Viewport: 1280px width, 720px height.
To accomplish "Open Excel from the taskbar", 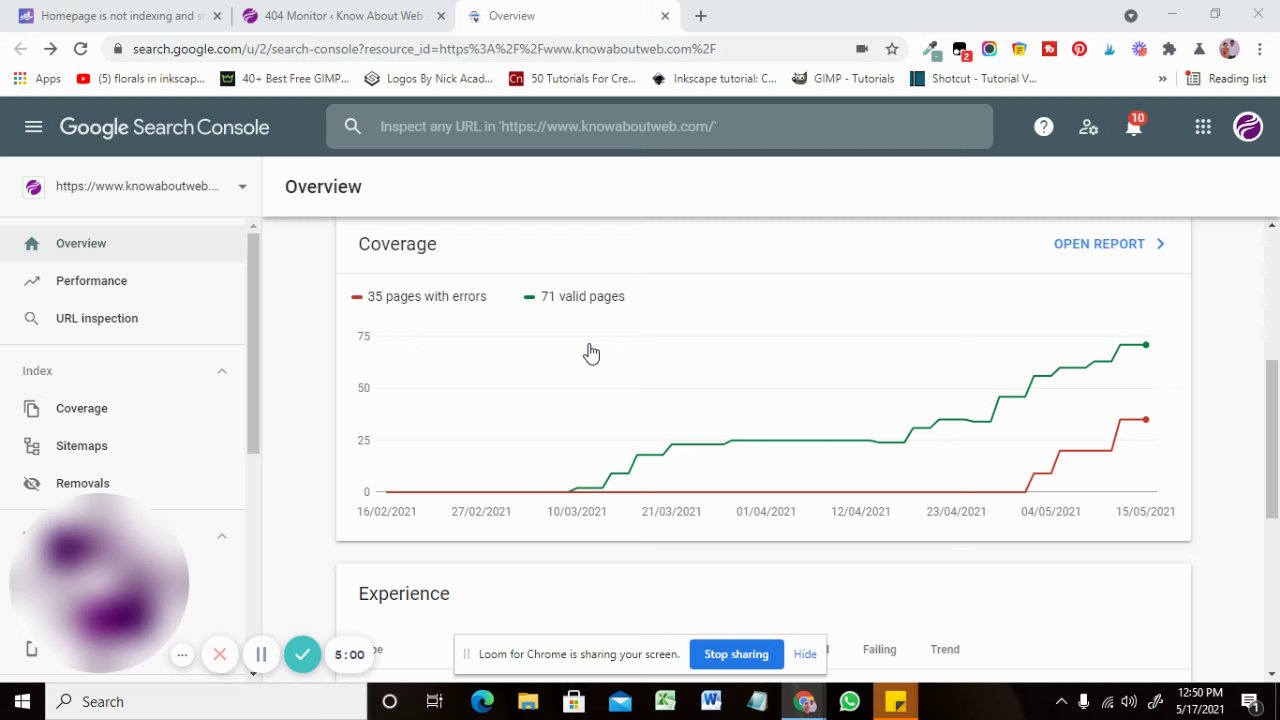I will click(665, 701).
